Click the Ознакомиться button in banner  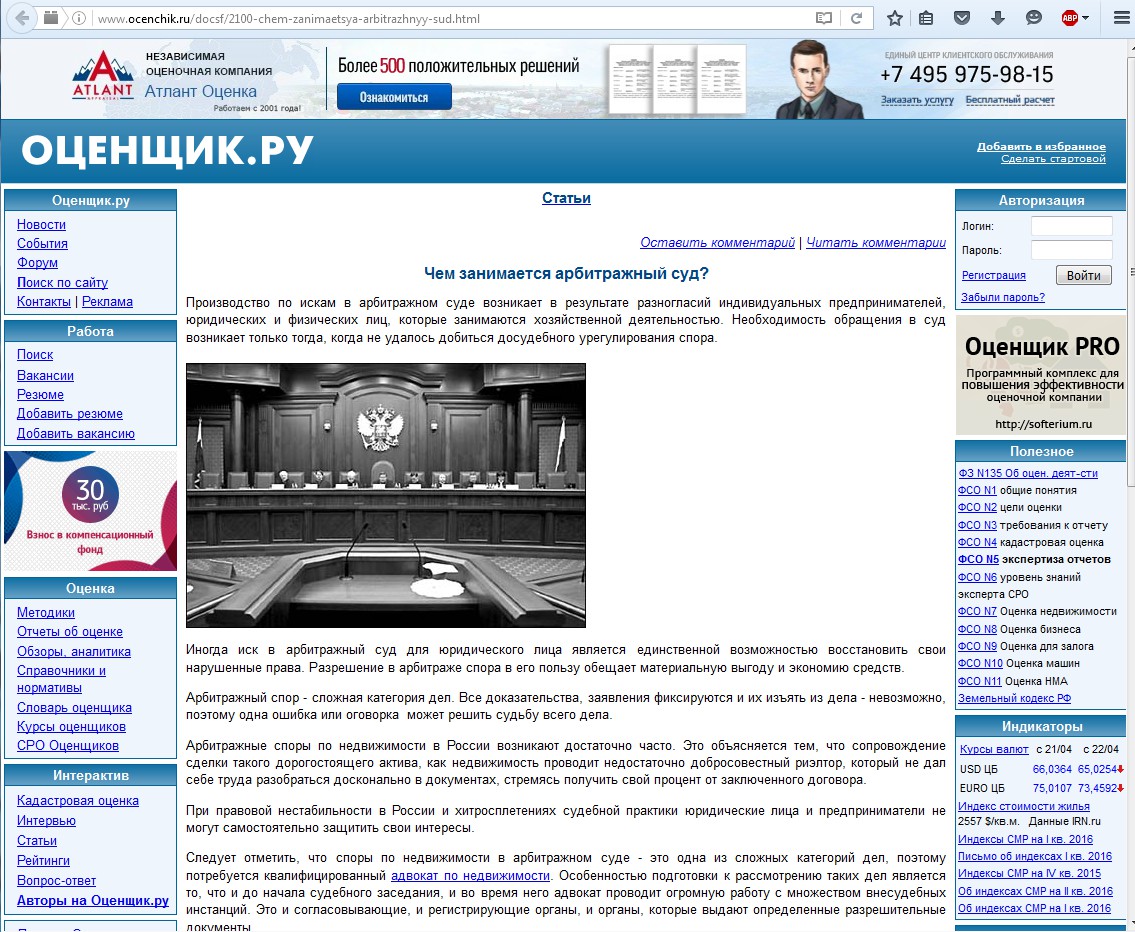click(394, 97)
